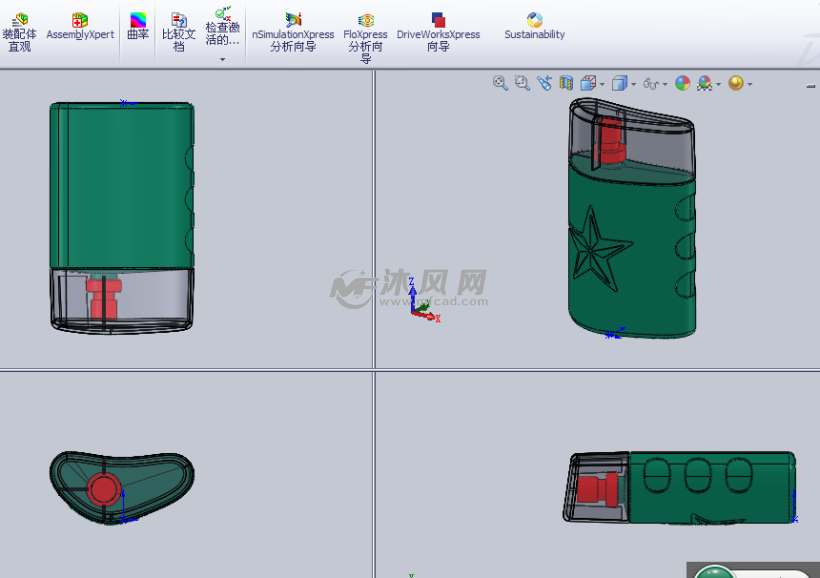Click the Zoom to Fit magnifier icon
The image size is (820, 578).
tap(500, 83)
